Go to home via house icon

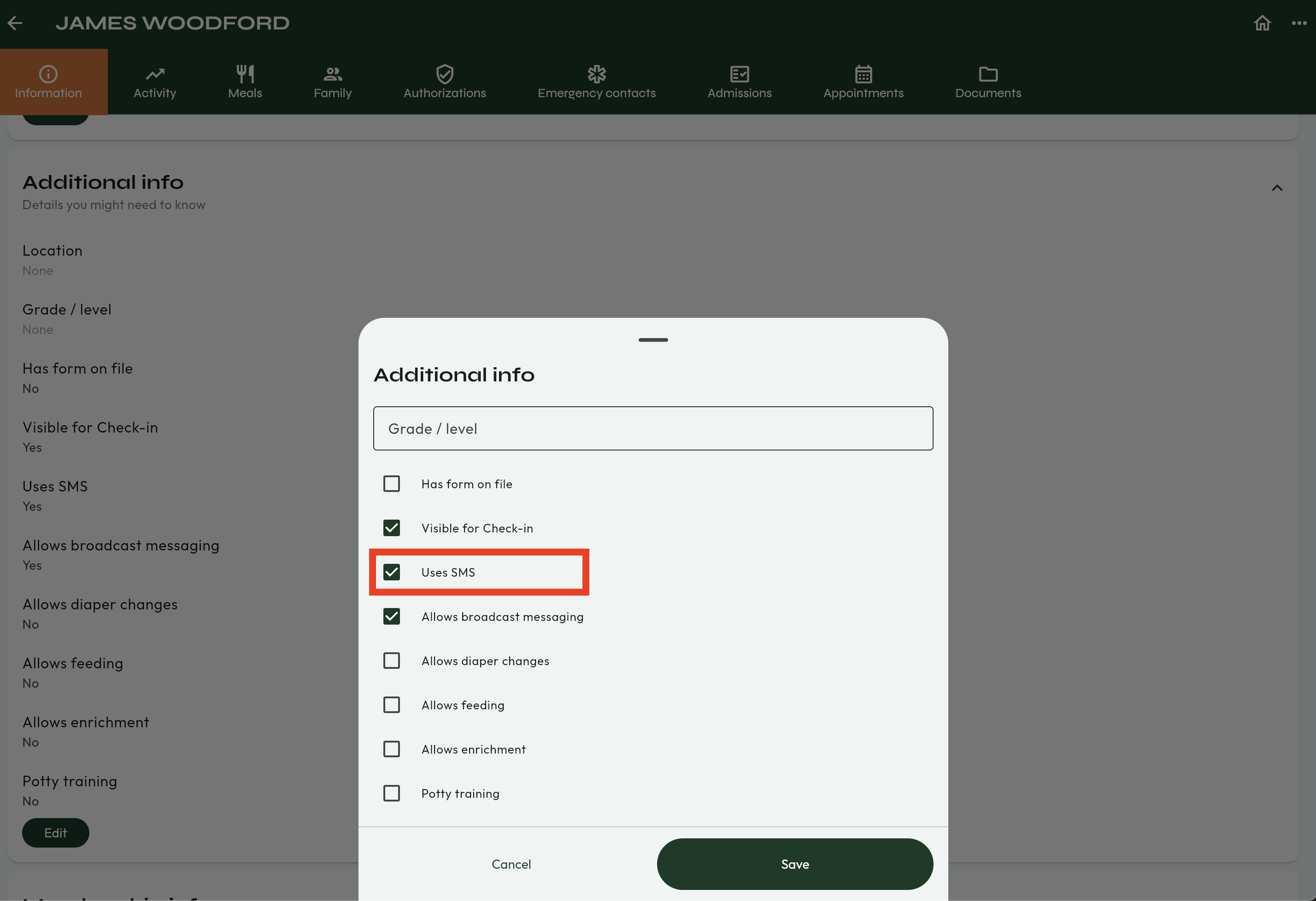pos(1262,23)
